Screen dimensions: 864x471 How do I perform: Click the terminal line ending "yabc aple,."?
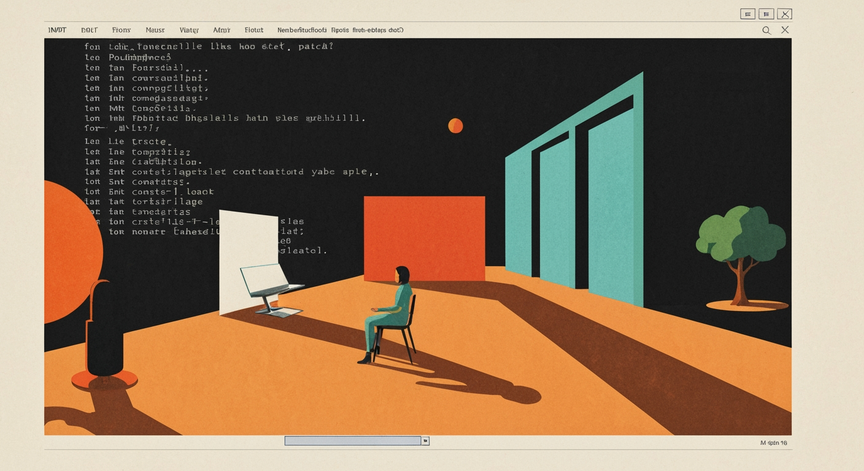(x=231, y=172)
